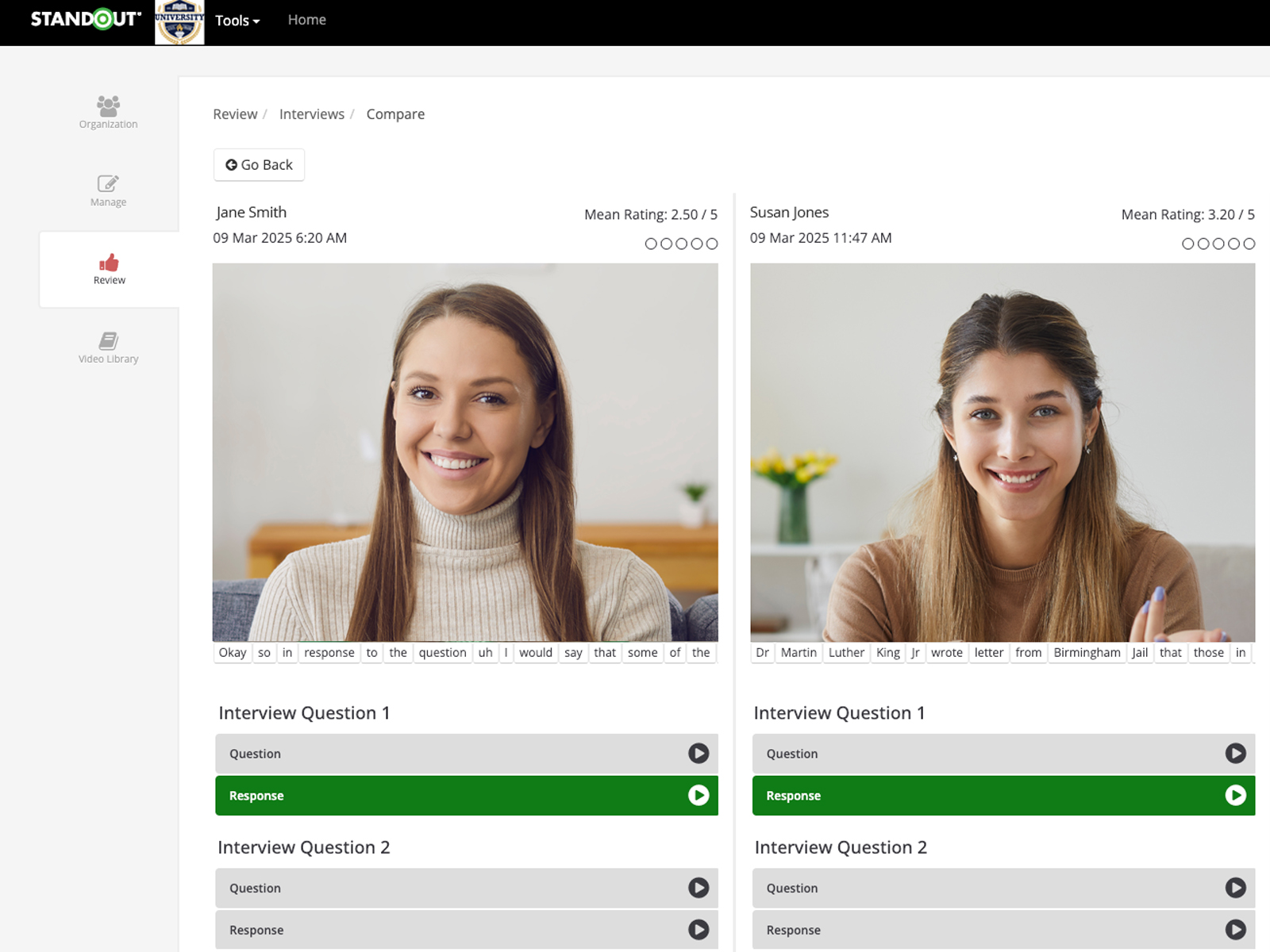Click Jane Smith's video thumbnail
1270x952 pixels.
coord(465,452)
